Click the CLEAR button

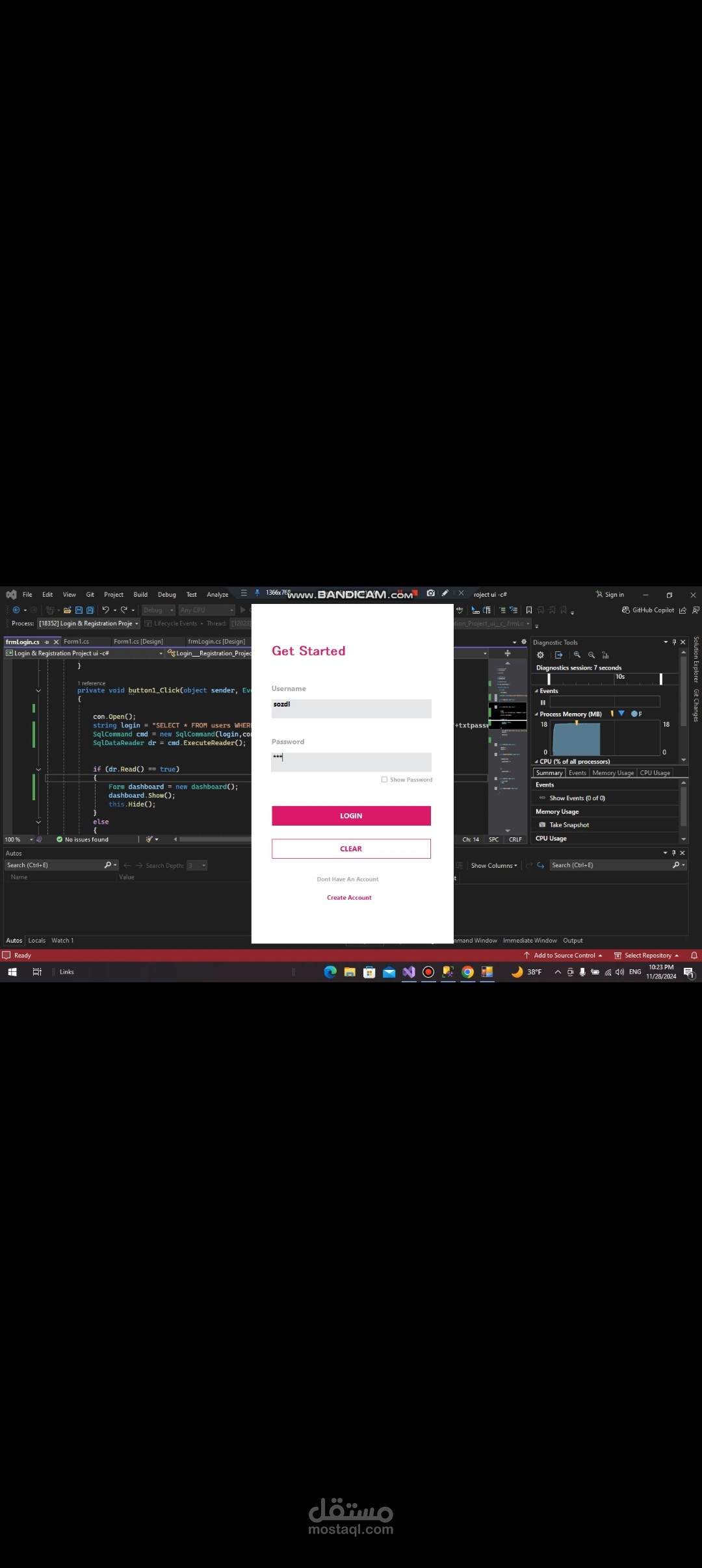(x=351, y=848)
